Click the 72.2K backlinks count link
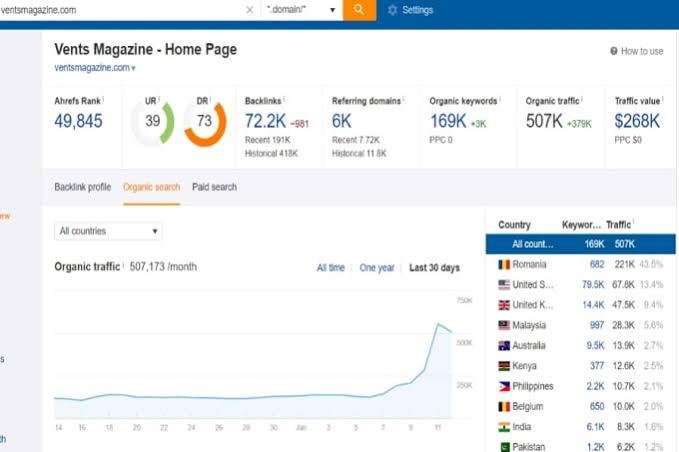The image size is (679, 452). tap(265, 121)
